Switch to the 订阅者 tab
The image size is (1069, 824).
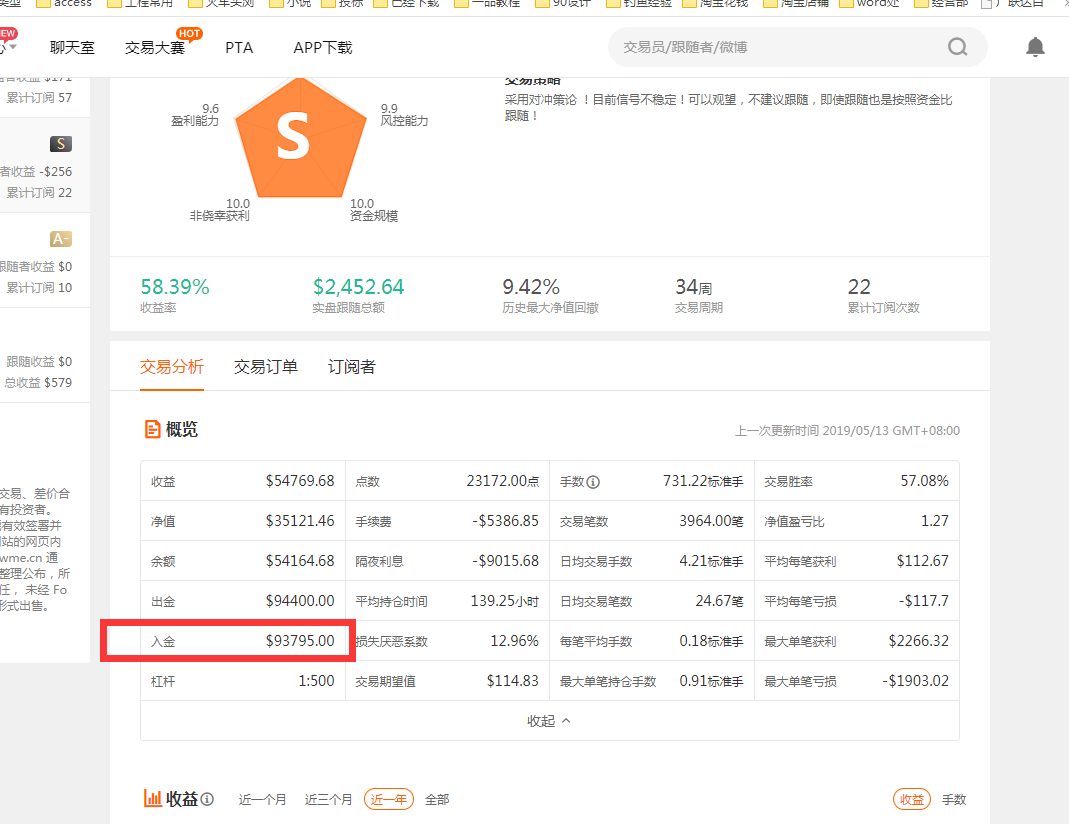[x=351, y=367]
